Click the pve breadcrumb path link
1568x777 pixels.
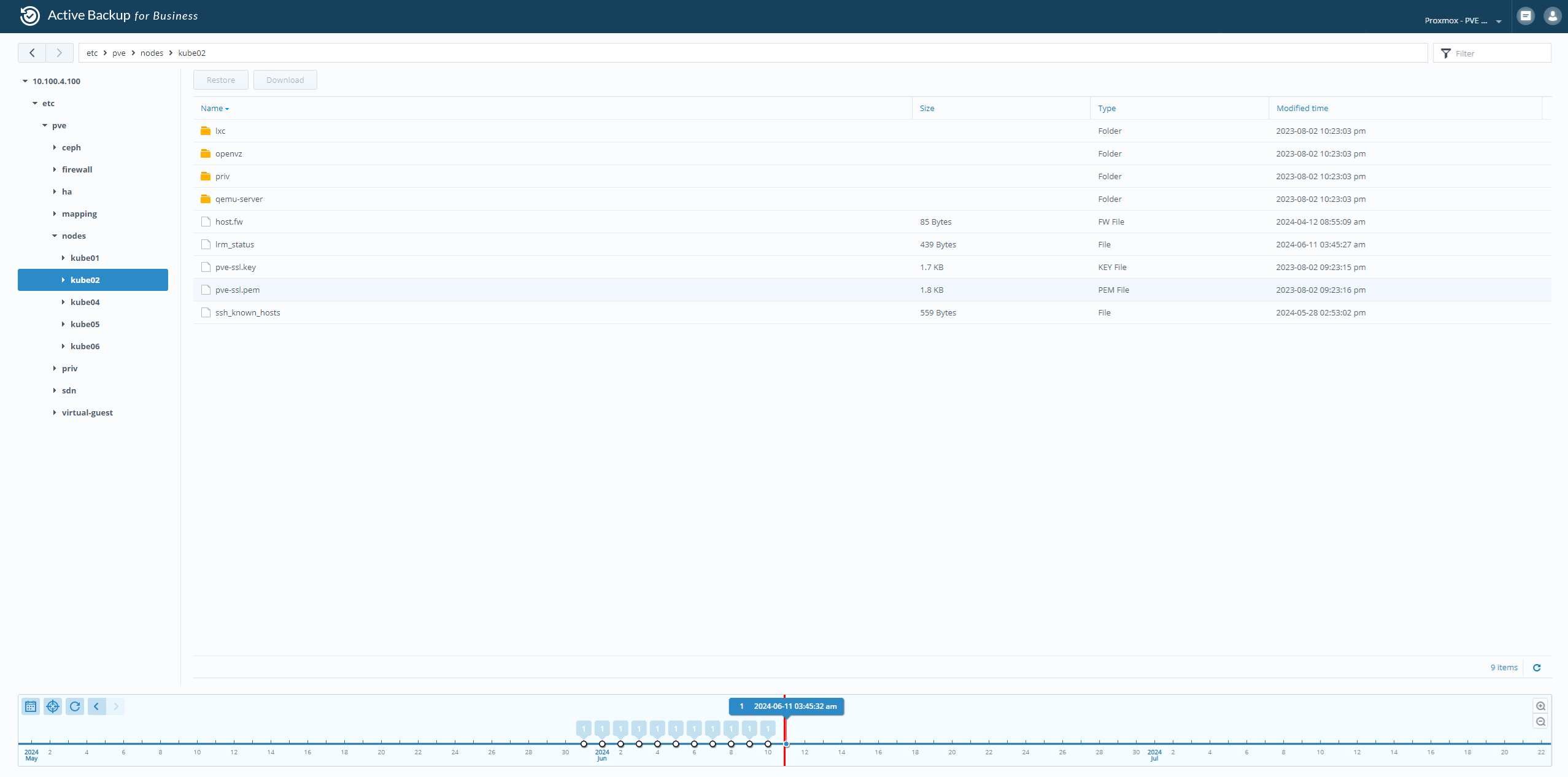click(x=119, y=53)
